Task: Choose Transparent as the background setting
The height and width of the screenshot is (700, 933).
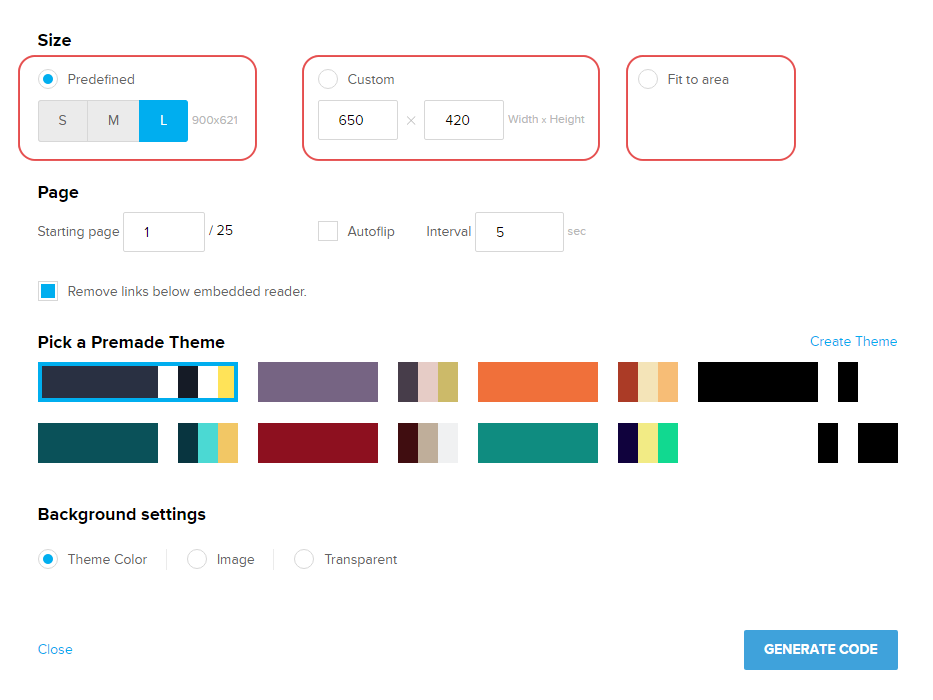Action: click(304, 559)
